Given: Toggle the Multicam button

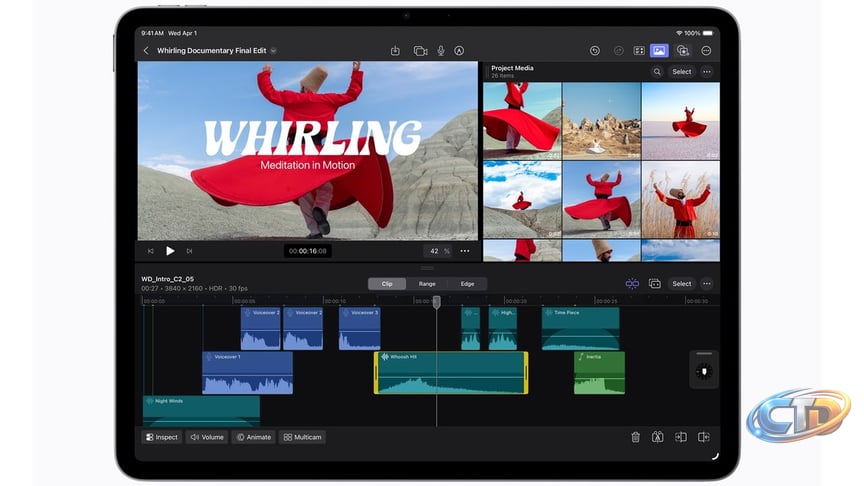Looking at the screenshot, I should pyautogui.click(x=302, y=437).
